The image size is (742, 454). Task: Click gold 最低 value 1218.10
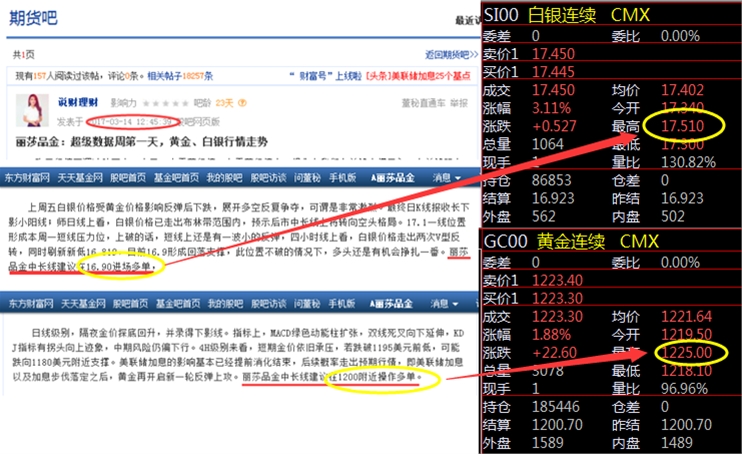(686, 371)
